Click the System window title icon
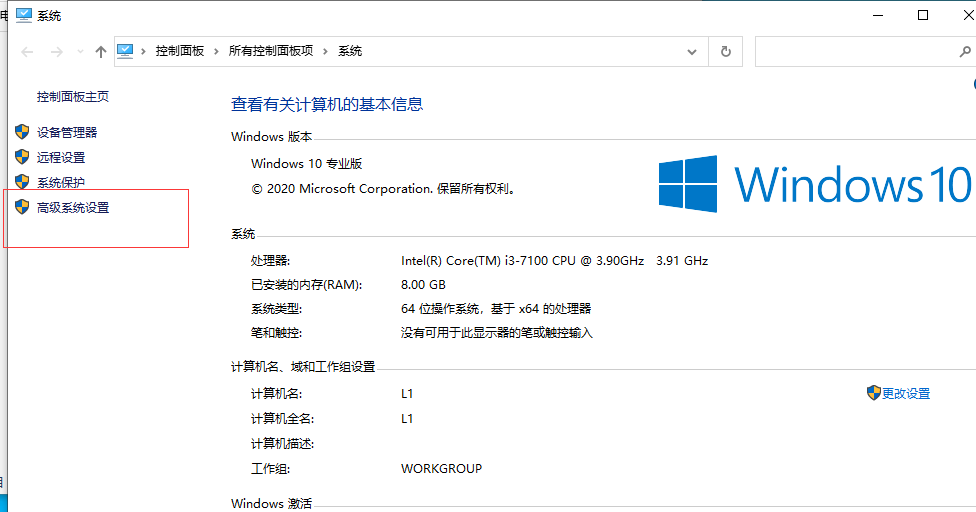Viewport: 976px width, 512px height. click(24, 15)
